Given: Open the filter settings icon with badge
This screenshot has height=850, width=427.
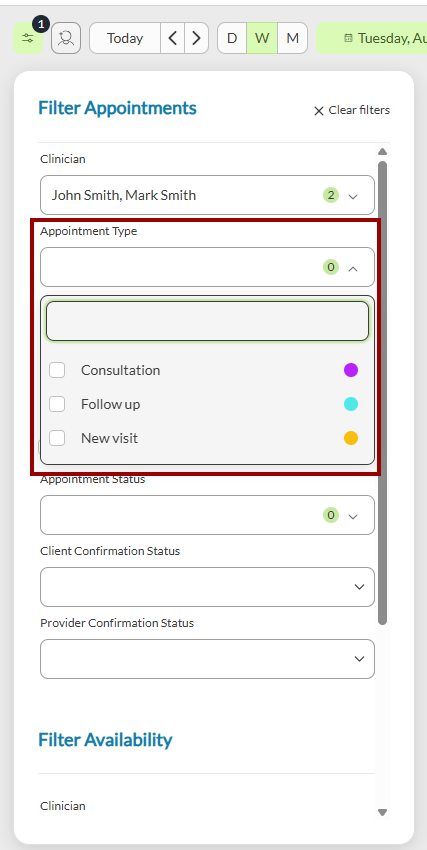Looking at the screenshot, I should tap(28, 38).
